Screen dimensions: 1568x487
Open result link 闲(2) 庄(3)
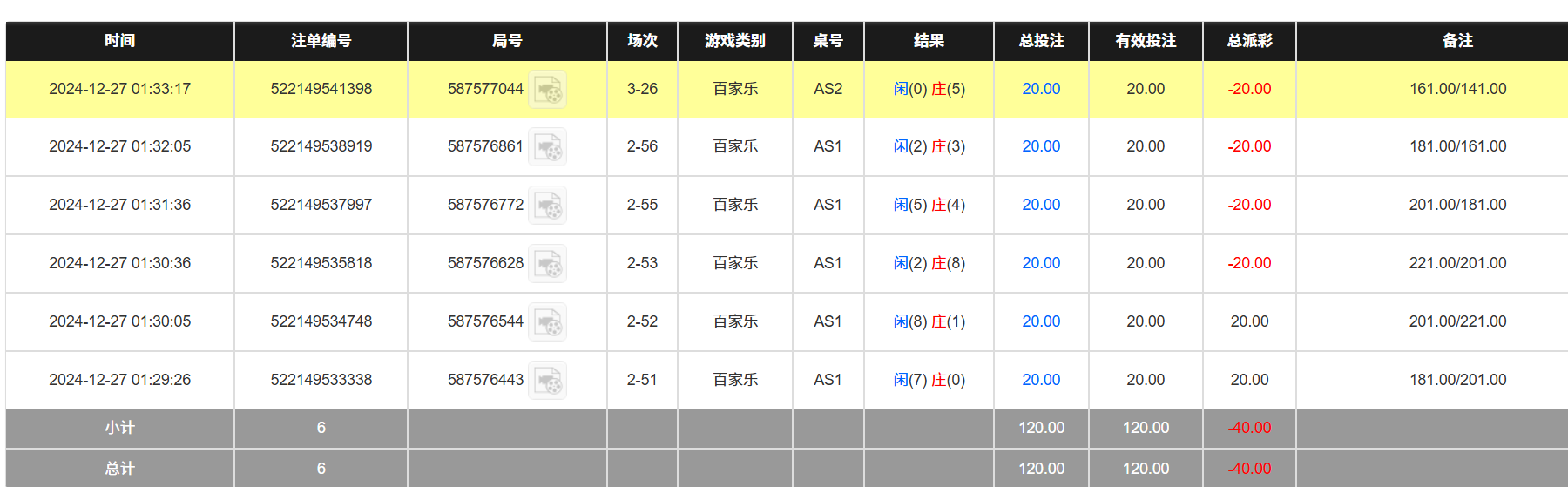(x=929, y=146)
